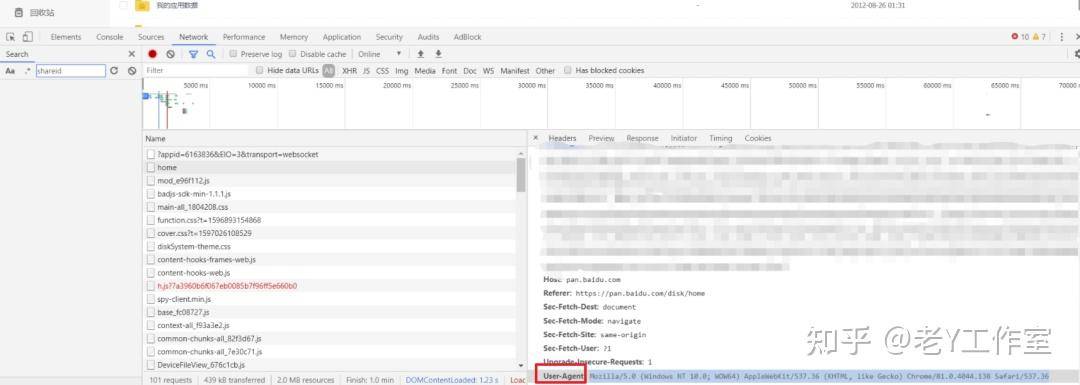Select the home request row
Image resolution: width=1080 pixels, height=385 pixels.
pos(329,167)
